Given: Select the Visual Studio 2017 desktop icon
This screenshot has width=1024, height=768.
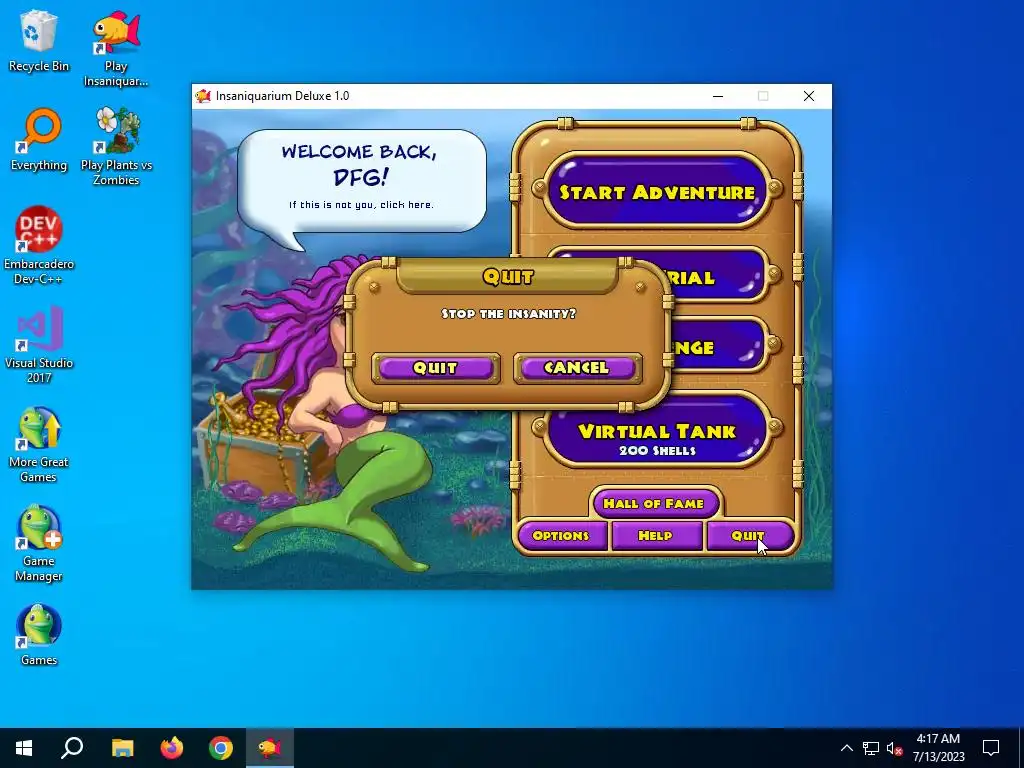Looking at the screenshot, I should [x=39, y=345].
